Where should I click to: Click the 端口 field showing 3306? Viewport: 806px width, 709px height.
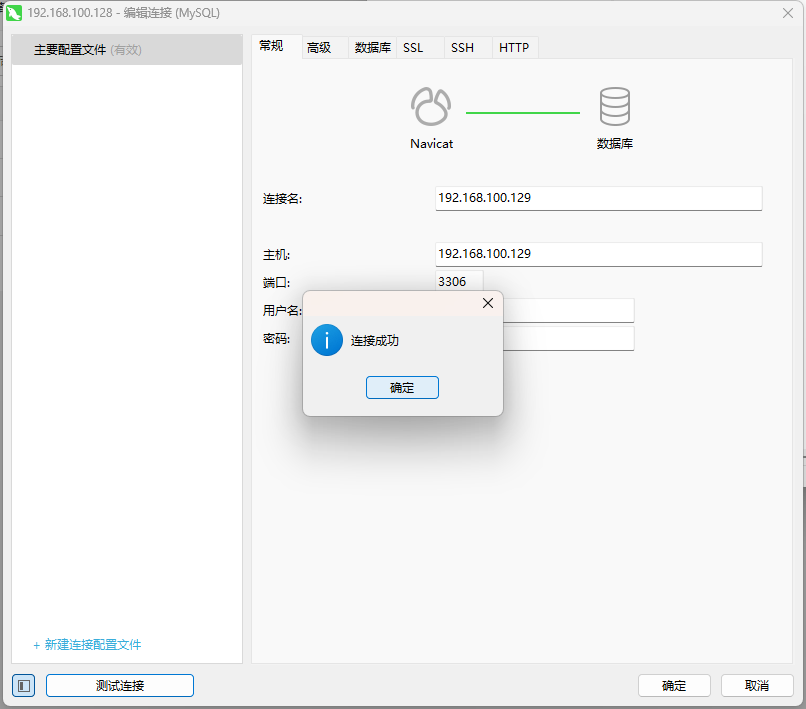pyautogui.click(x=459, y=282)
